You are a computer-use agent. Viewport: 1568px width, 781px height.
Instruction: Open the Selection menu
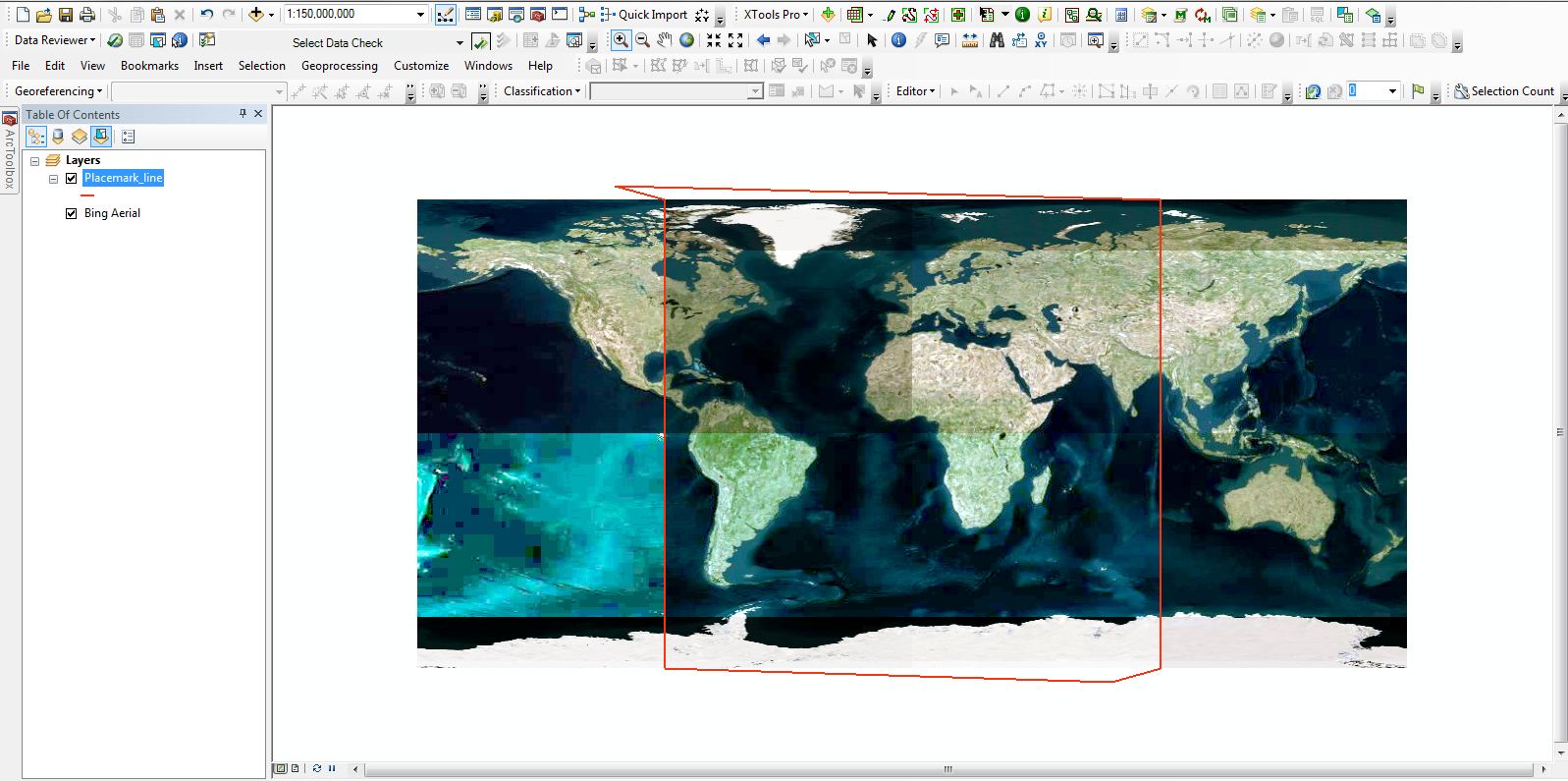pyautogui.click(x=262, y=66)
